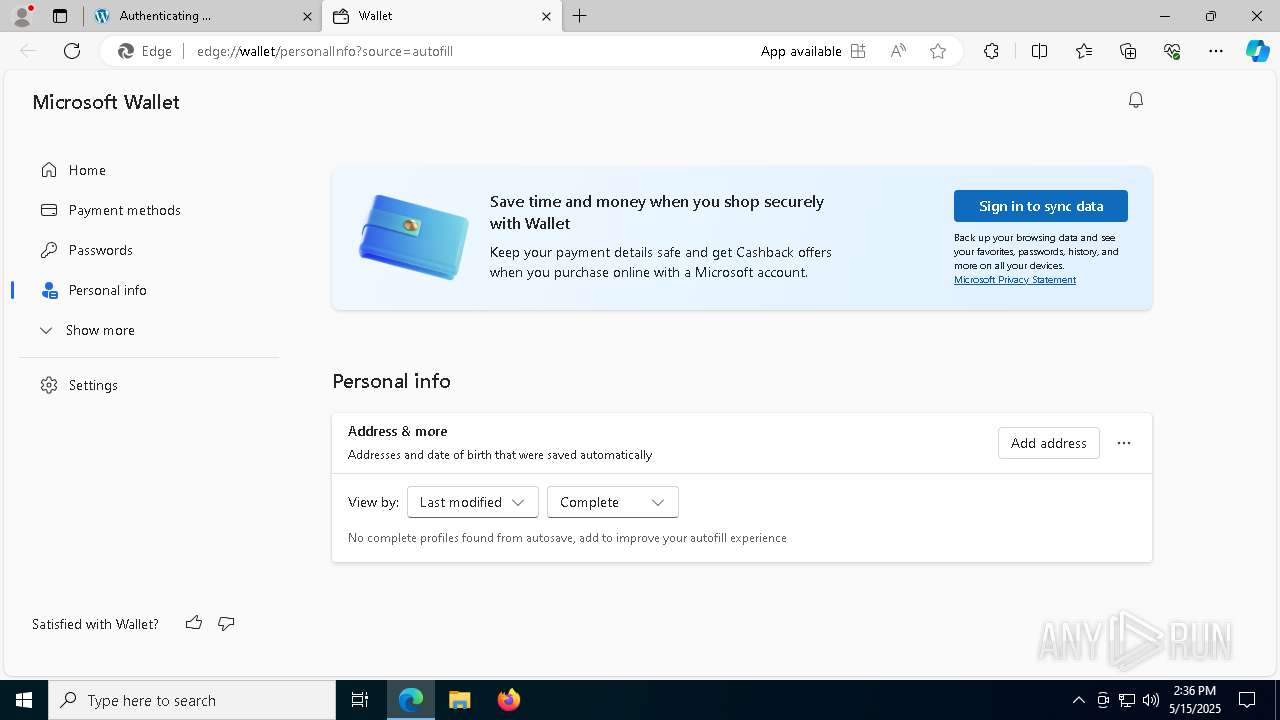Open more options ellipsis beside Add address
The width and height of the screenshot is (1280, 720).
(1124, 443)
